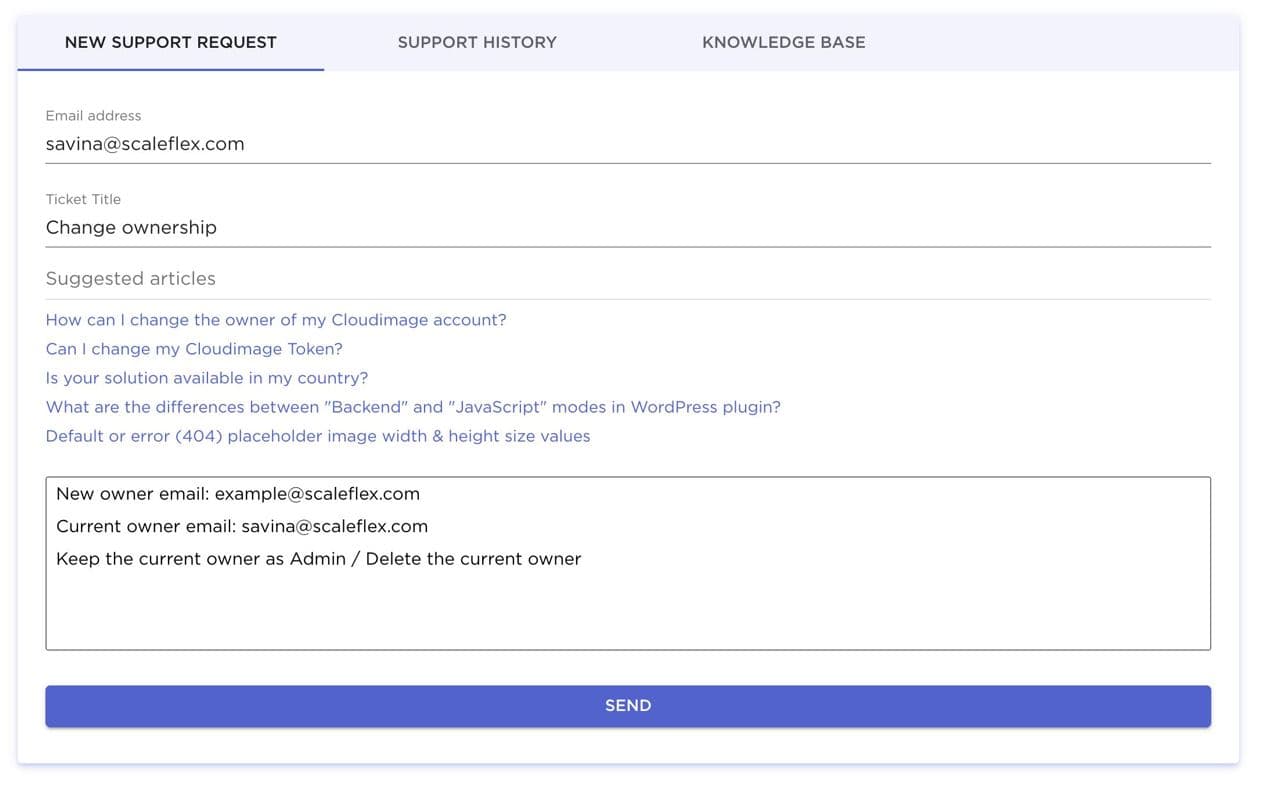Click the "Ticket Title" field label

click(83, 199)
